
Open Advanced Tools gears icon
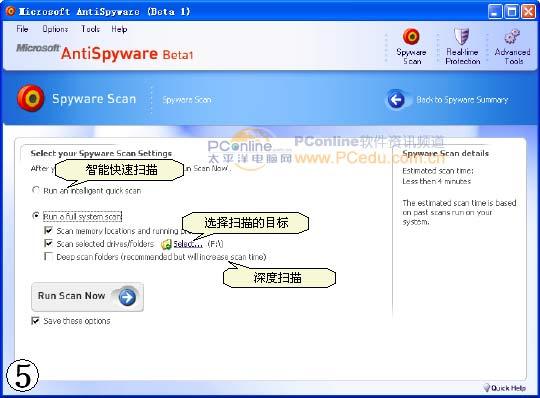(x=512, y=37)
